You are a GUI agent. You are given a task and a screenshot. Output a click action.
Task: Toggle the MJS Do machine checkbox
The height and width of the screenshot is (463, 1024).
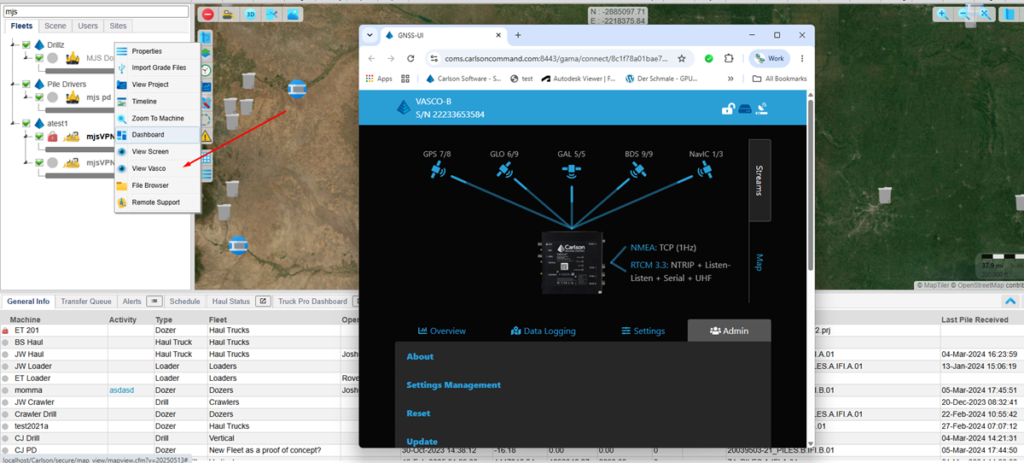pos(39,58)
